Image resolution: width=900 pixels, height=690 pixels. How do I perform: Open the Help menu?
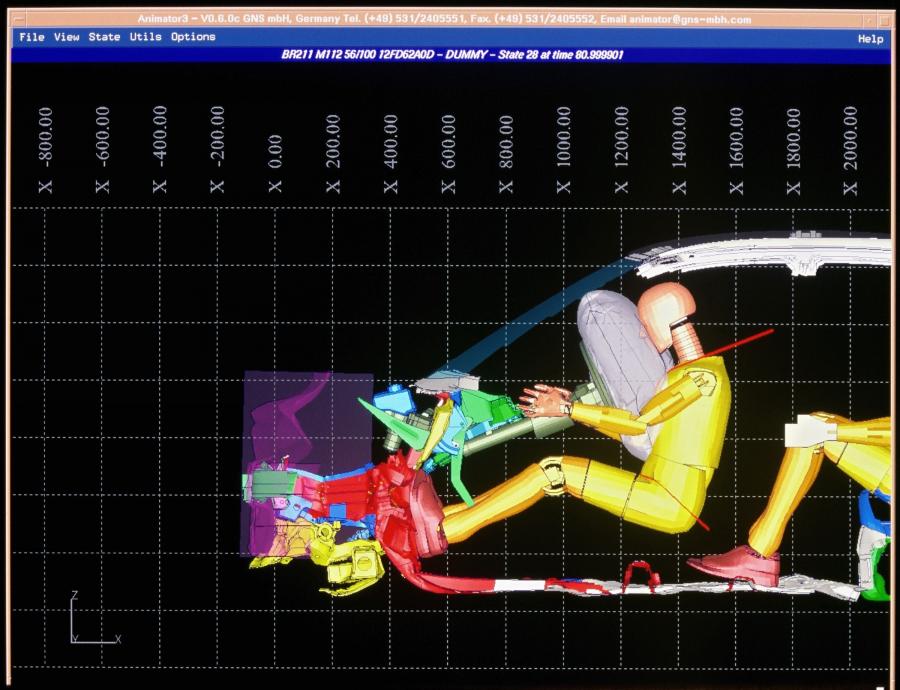[870, 39]
